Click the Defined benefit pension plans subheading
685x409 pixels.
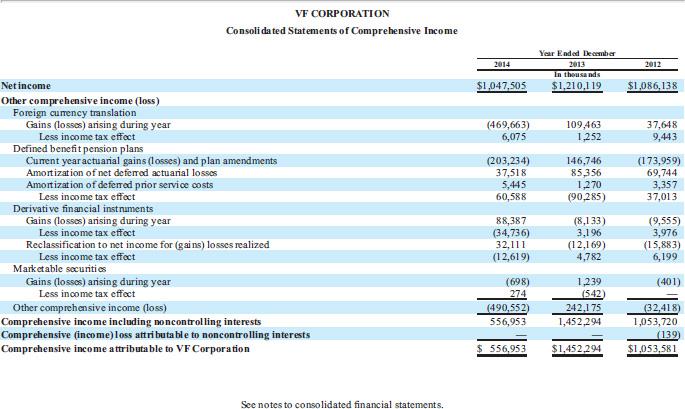[75, 148]
